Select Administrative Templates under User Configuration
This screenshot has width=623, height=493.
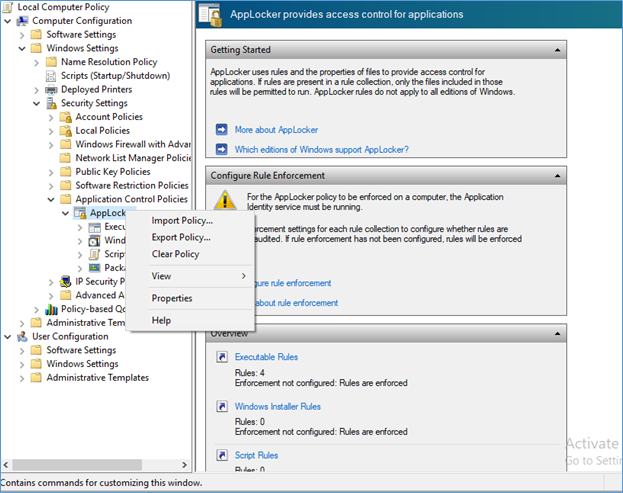tap(98, 378)
